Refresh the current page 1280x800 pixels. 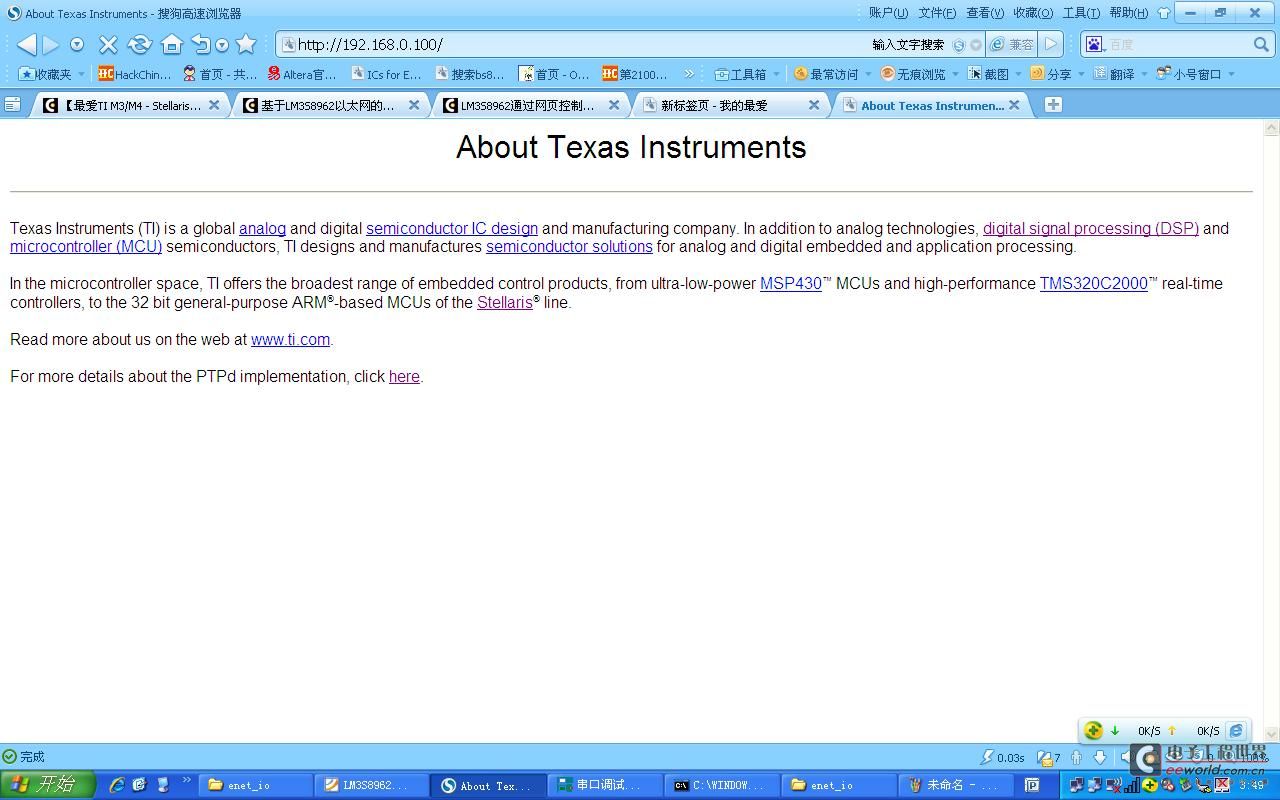[140, 44]
